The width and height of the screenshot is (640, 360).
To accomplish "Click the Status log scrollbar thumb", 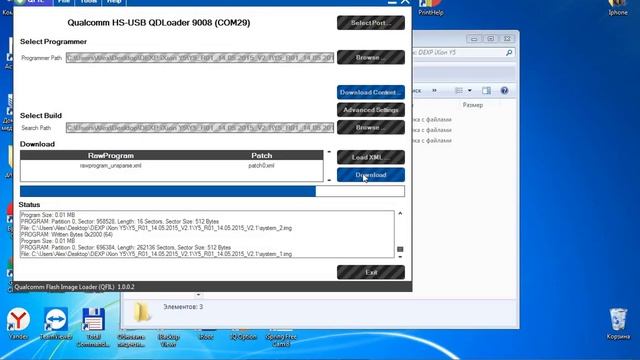I will pyautogui.click(x=400, y=249).
